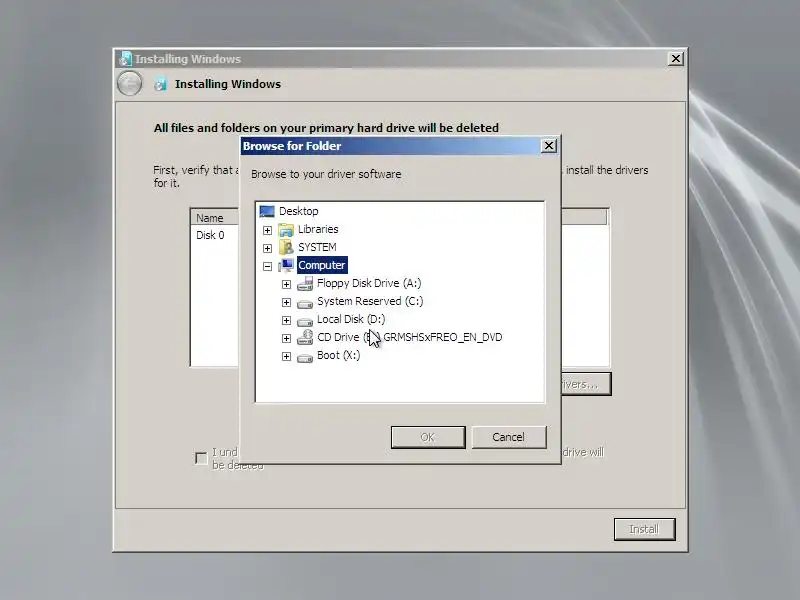Expand Boot (X:) drive
Image resolution: width=800 pixels, height=600 pixels.
(x=286, y=356)
